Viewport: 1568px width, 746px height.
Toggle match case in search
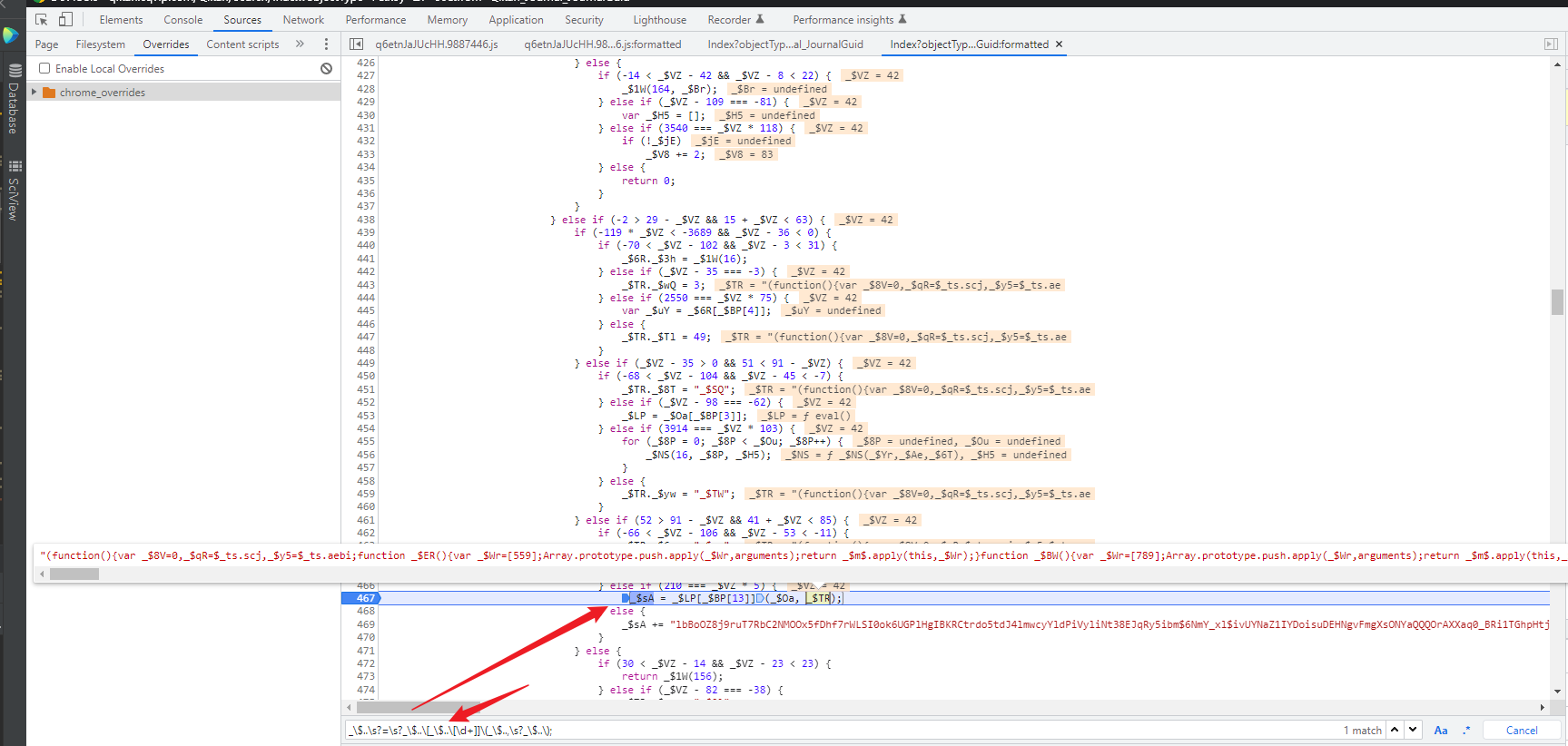click(1441, 730)
